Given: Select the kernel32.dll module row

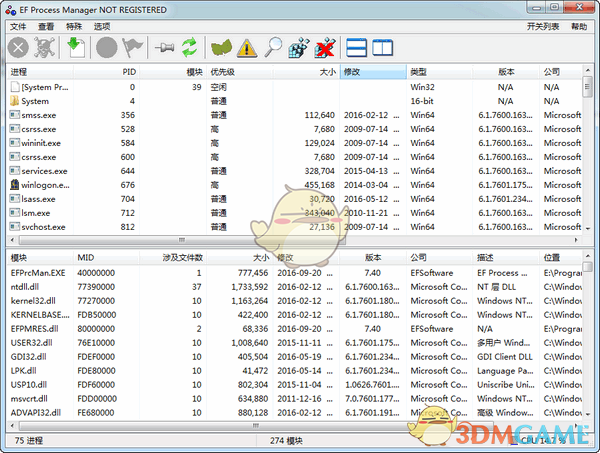Looking at the screenshot, I should click(x=295, y=301).
